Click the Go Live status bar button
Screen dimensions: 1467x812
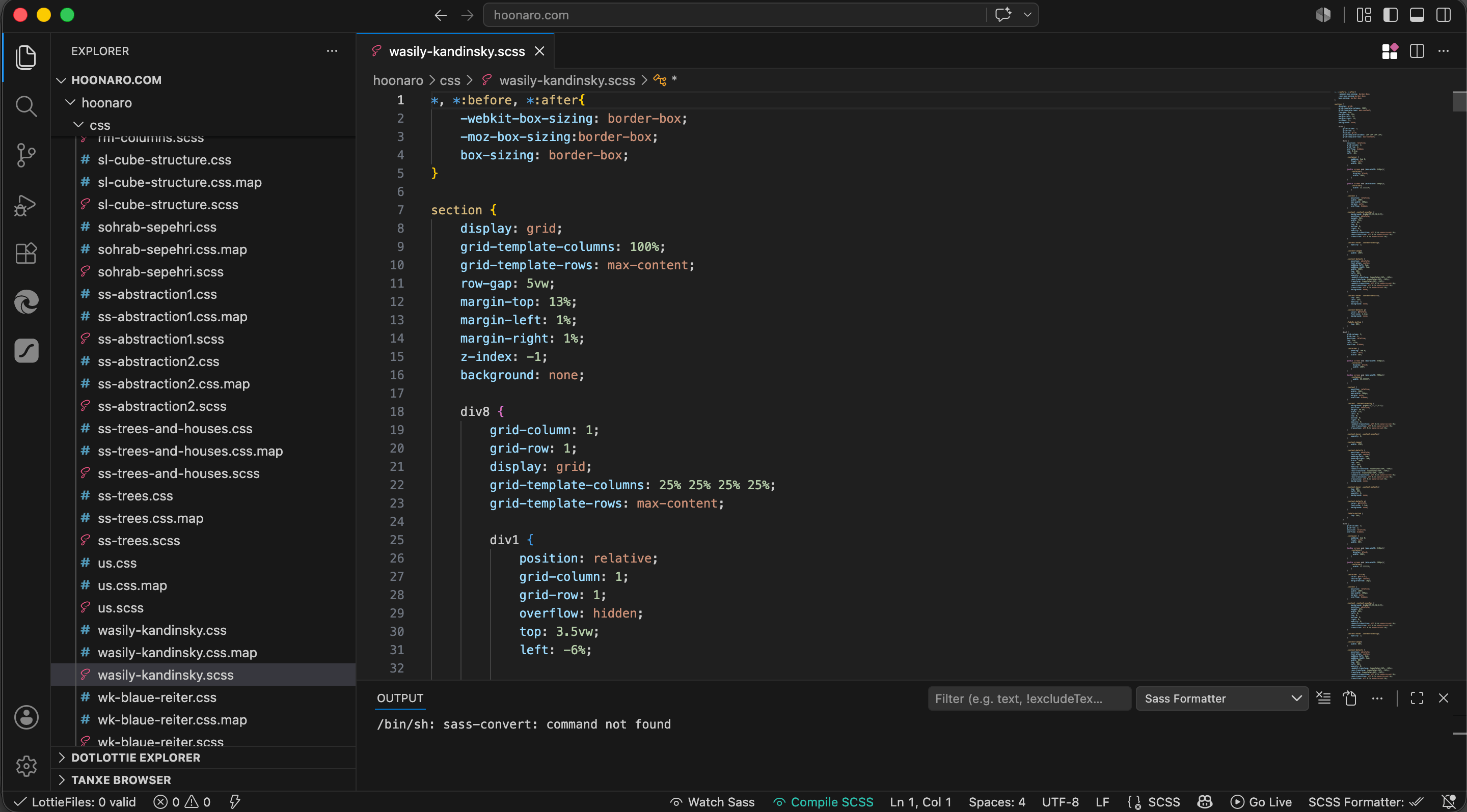point(1261,802)
